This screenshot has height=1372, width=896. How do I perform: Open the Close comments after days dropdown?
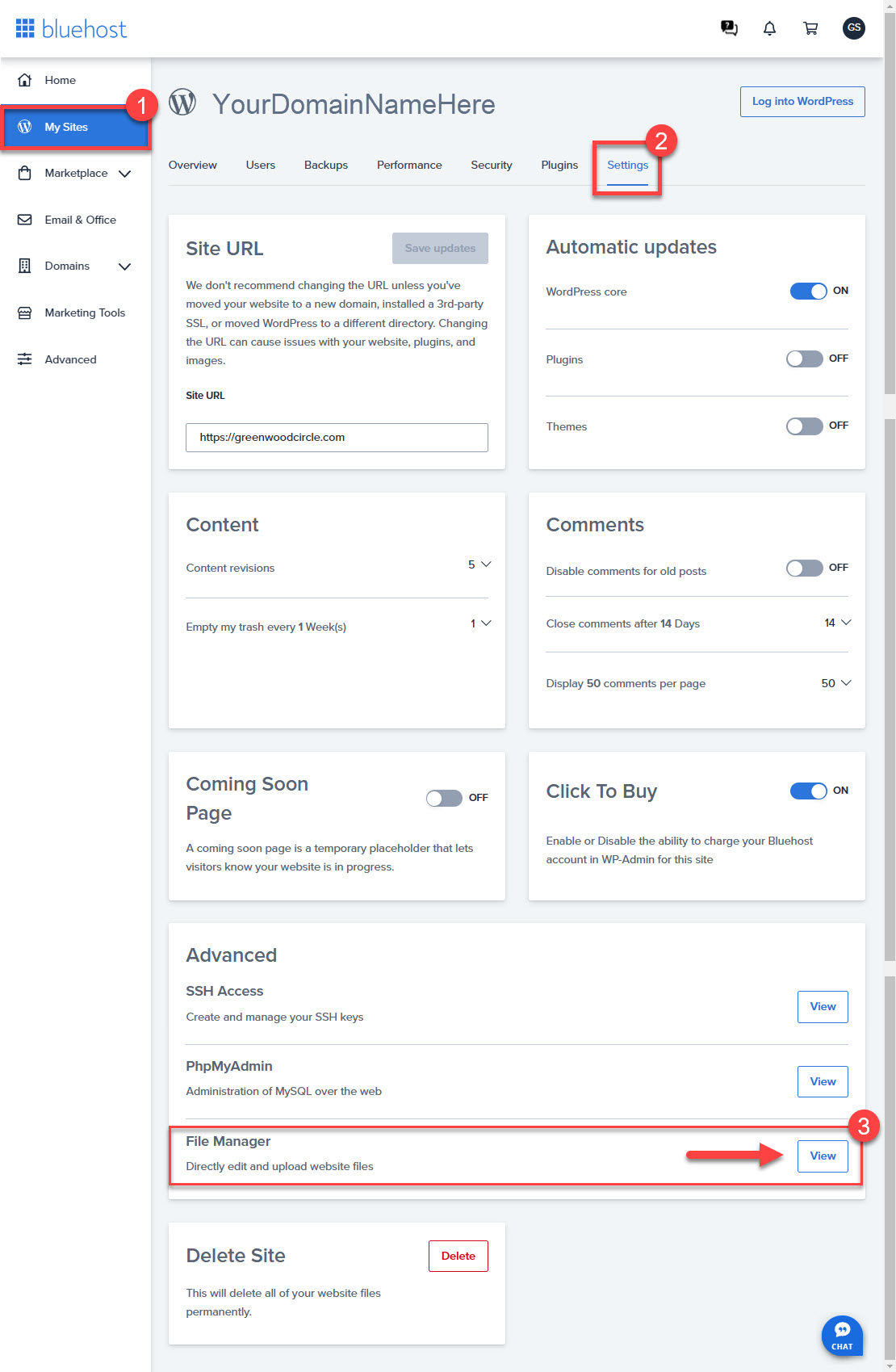pyautogui.click(x=838, y=623)
